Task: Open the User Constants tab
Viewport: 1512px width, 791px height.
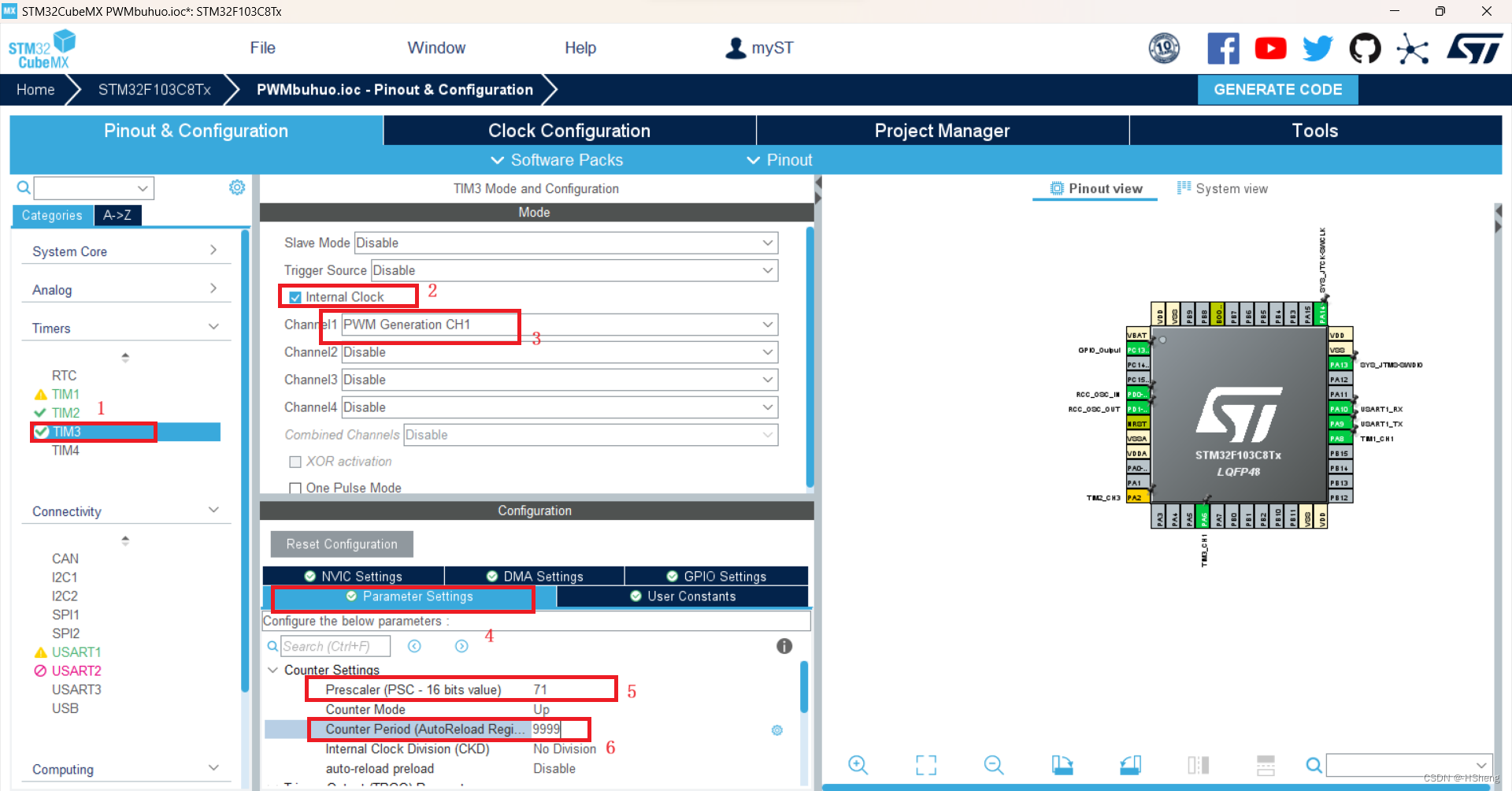Action: click(x=683, y=596)
